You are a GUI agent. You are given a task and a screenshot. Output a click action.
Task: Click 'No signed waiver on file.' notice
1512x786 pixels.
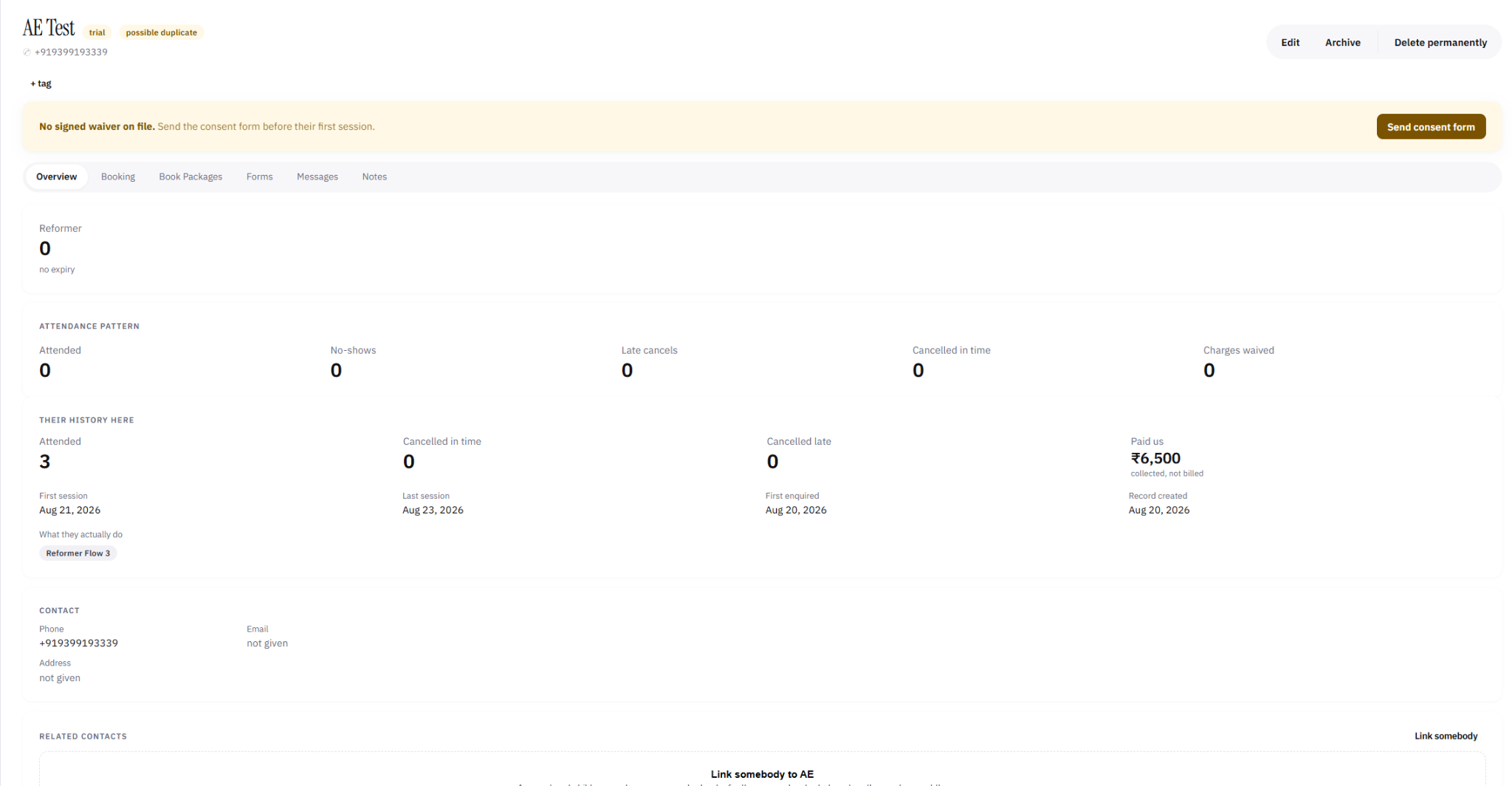97,127
